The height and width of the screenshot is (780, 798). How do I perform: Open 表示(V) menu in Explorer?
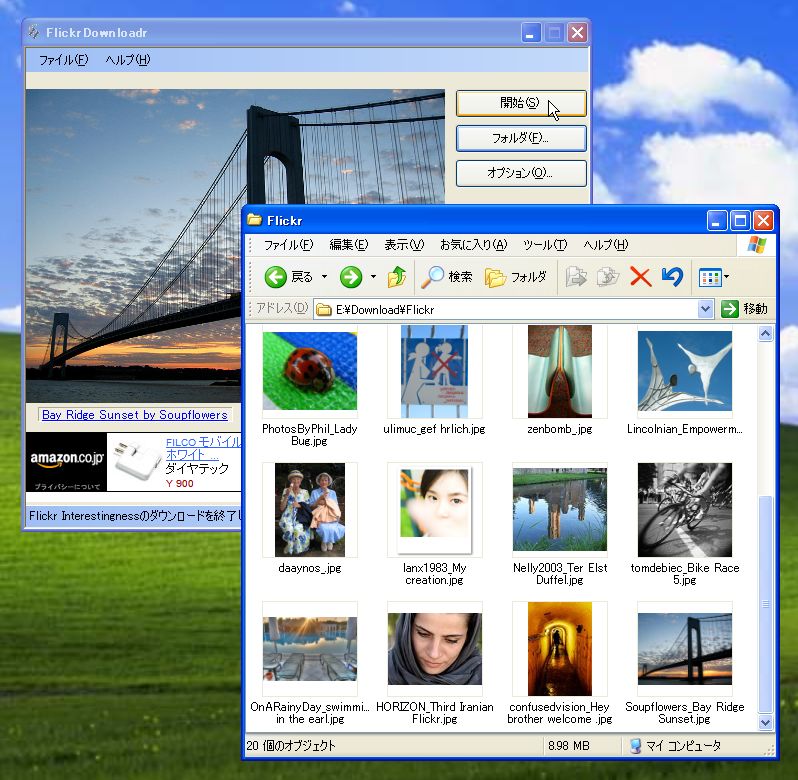(404, 245)
